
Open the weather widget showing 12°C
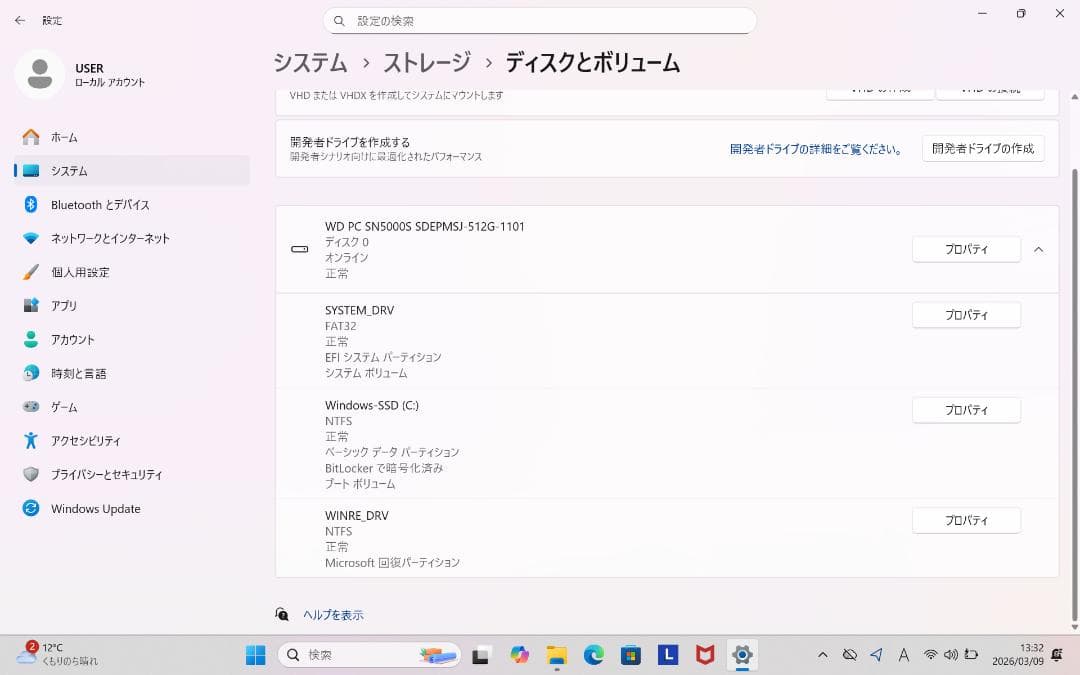click(59, 654)
